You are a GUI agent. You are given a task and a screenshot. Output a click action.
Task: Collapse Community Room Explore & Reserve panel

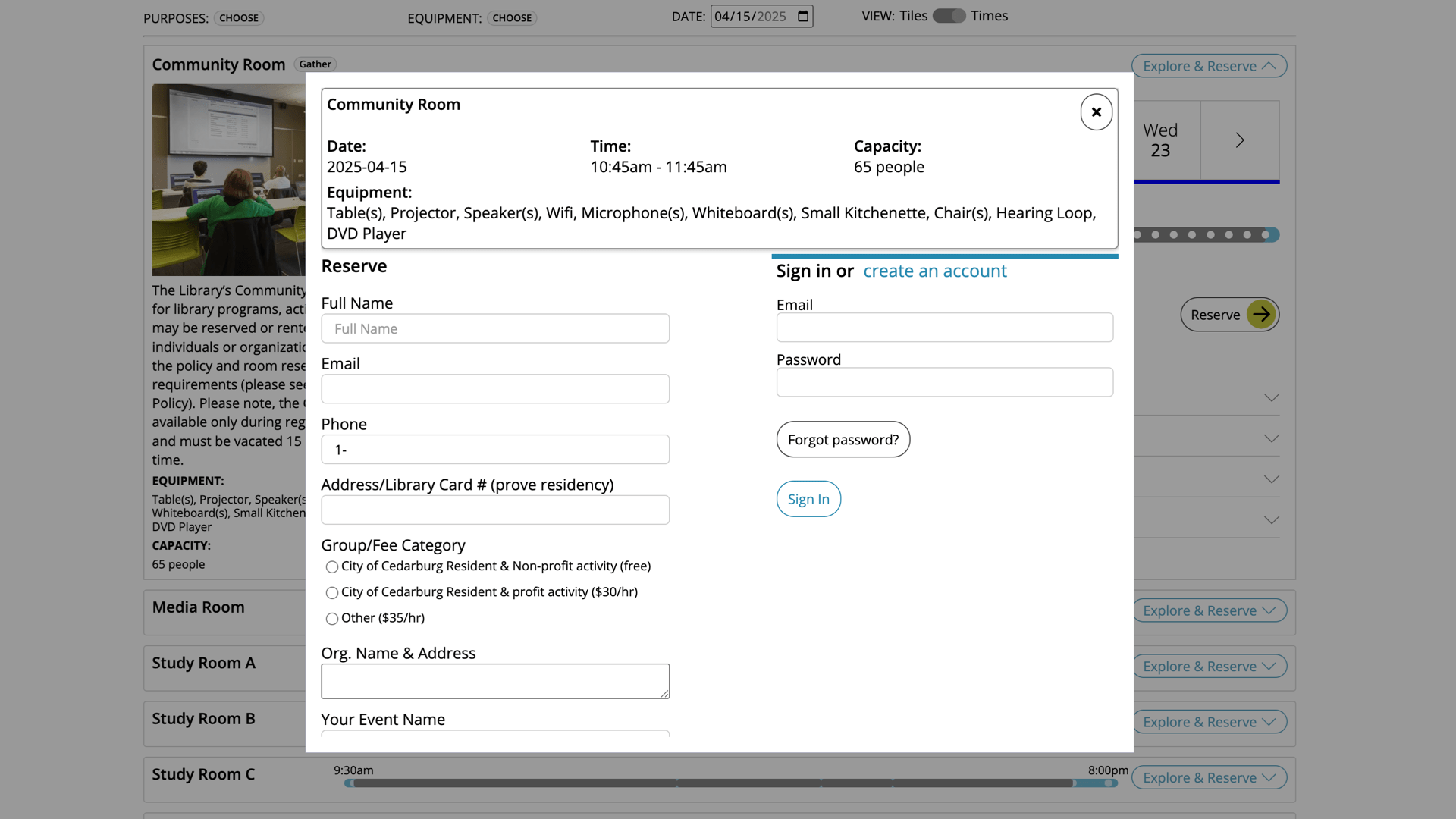(1209, 66)
